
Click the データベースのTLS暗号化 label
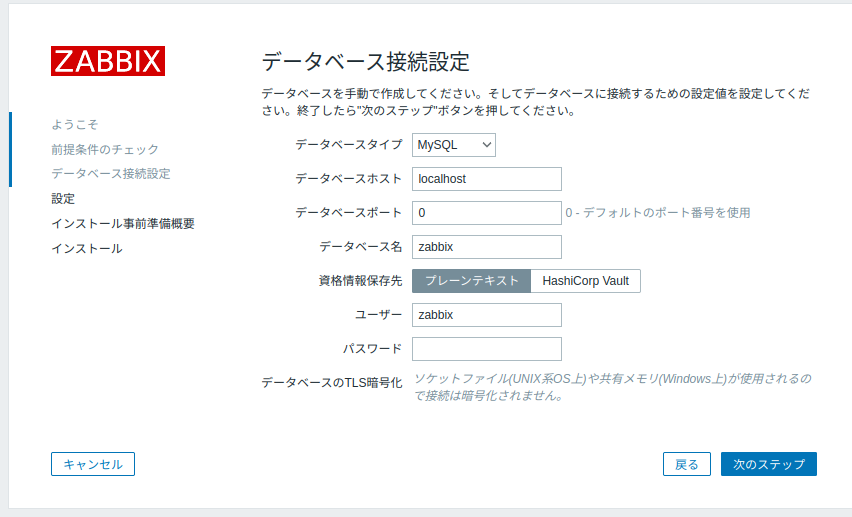332,383
